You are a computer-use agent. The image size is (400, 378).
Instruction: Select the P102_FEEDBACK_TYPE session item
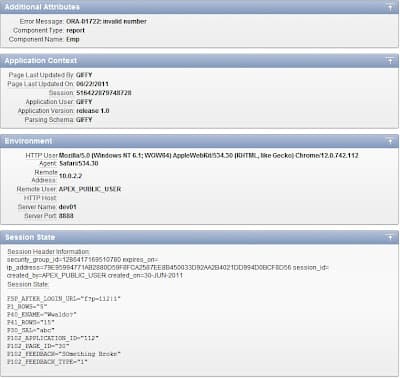47,362
